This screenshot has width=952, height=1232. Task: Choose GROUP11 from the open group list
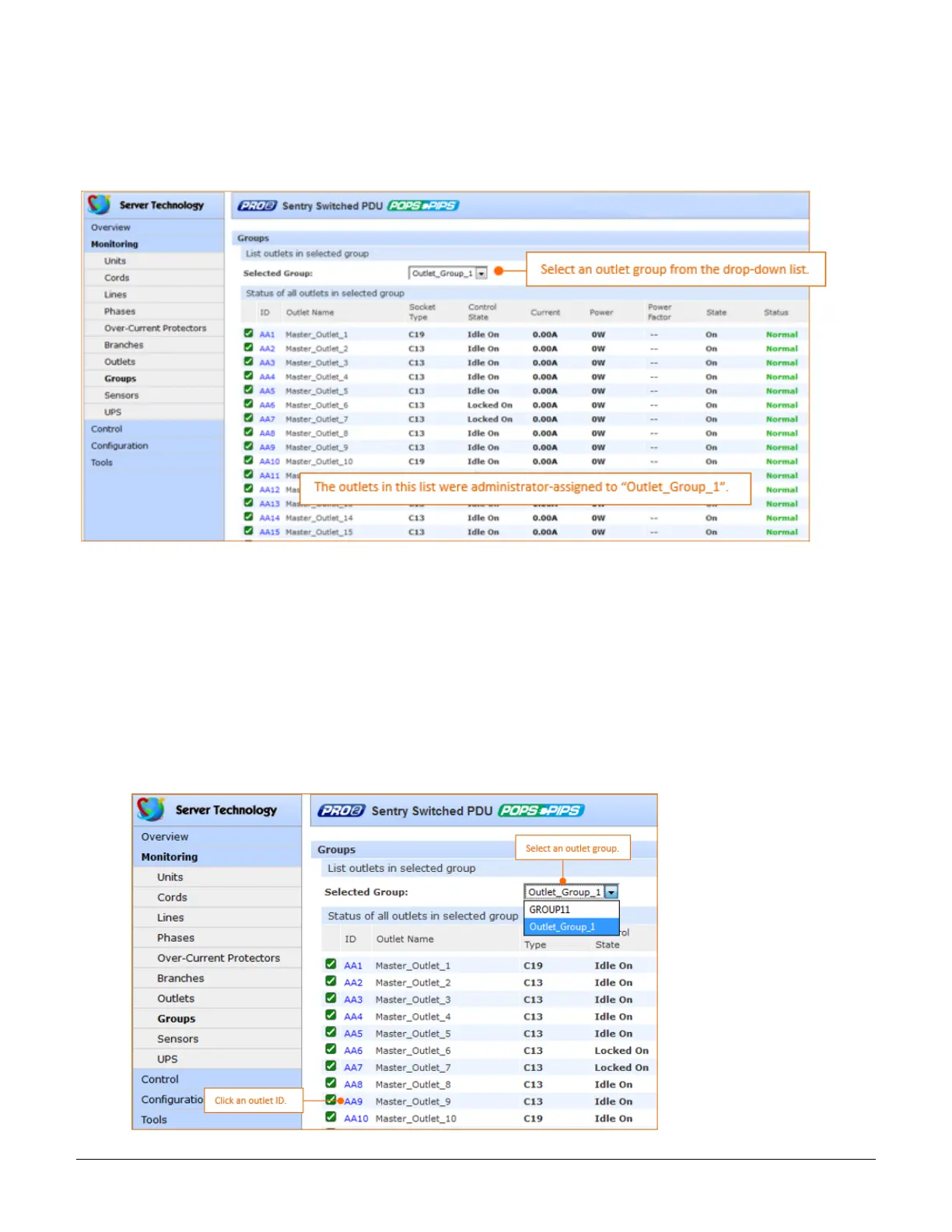572,909
